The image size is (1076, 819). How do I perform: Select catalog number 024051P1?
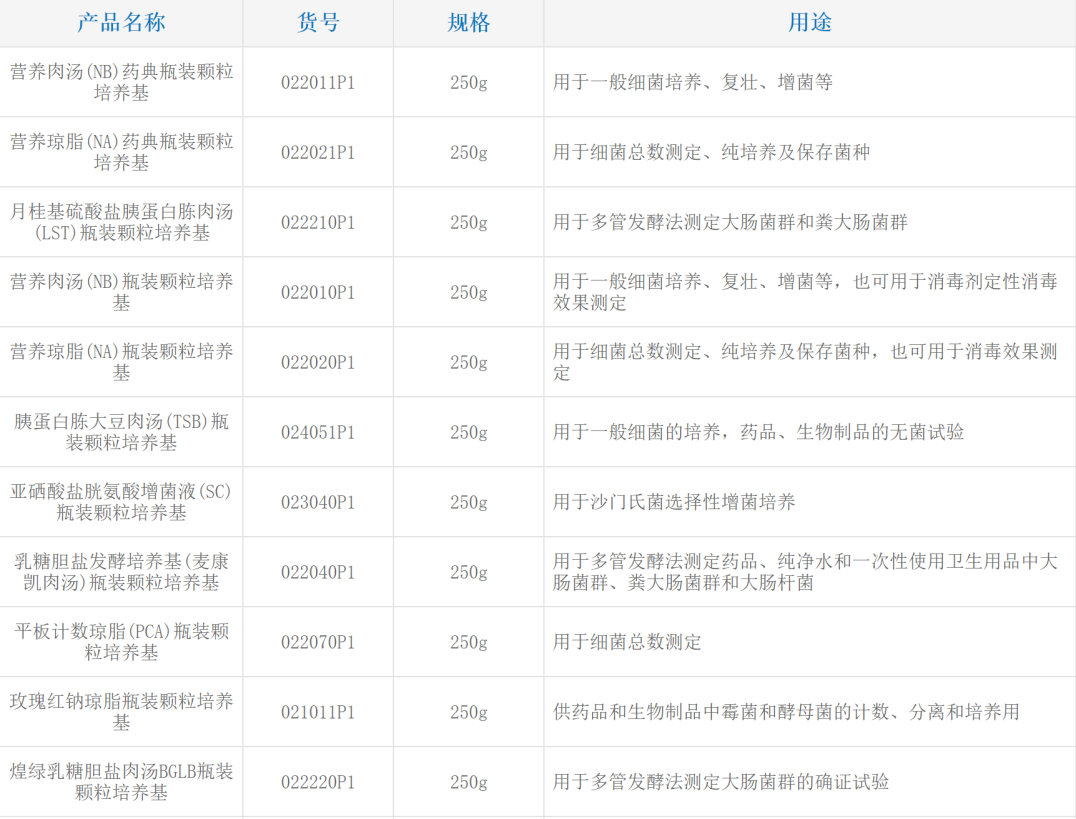tap(318, 432)
